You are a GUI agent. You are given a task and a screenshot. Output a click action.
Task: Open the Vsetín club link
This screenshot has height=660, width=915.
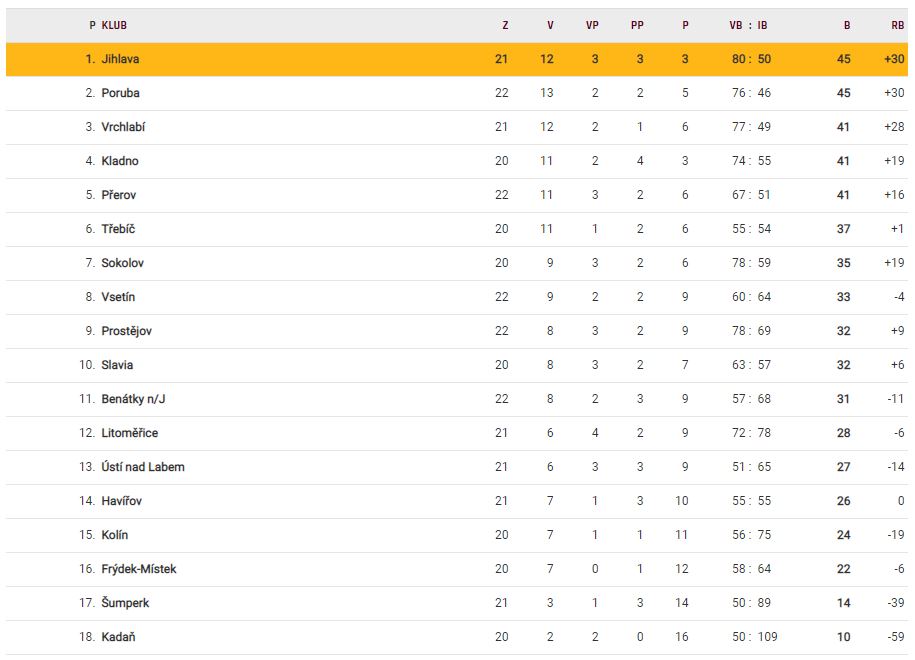118,297
